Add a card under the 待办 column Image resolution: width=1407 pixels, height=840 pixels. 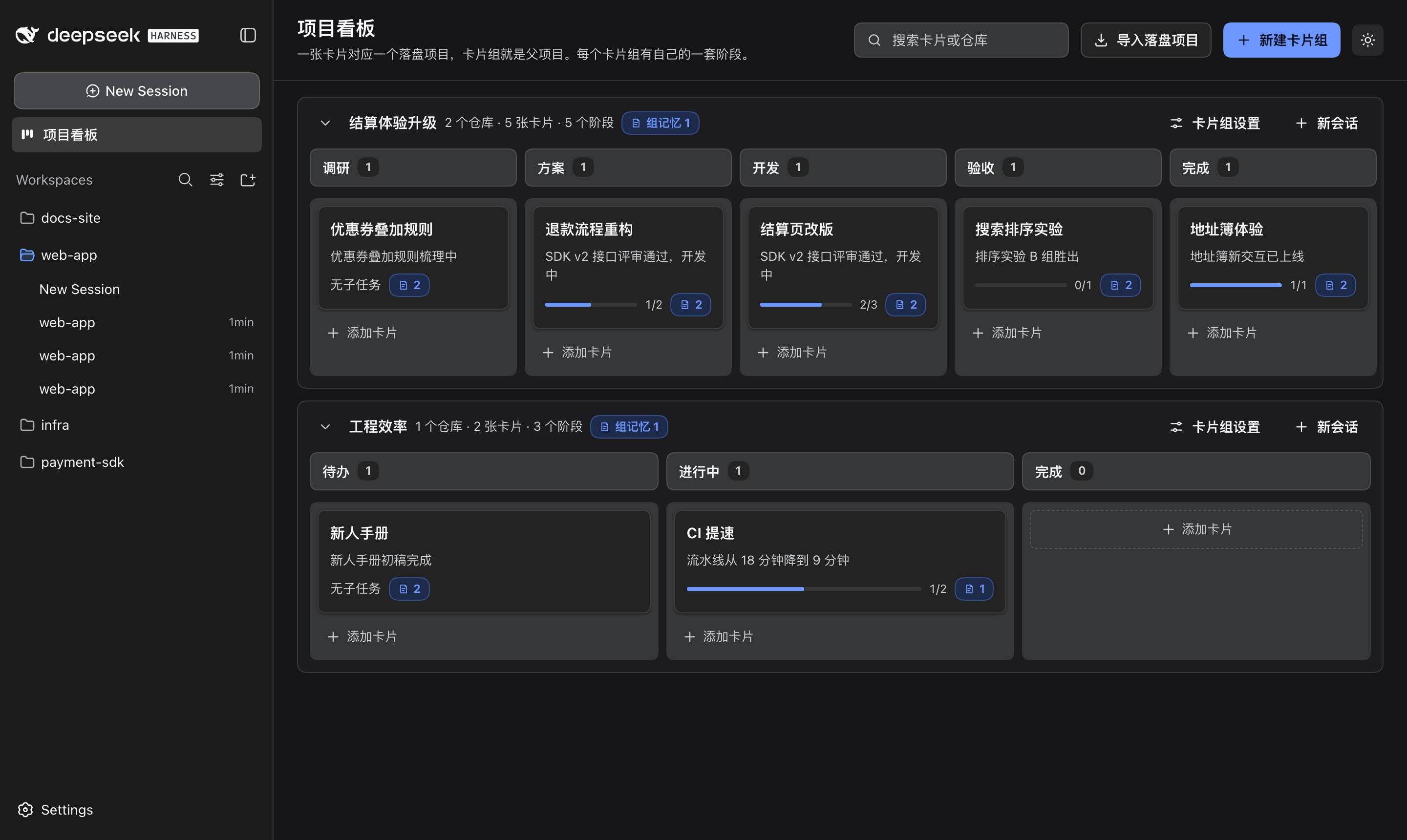click(x=362, y=637)
